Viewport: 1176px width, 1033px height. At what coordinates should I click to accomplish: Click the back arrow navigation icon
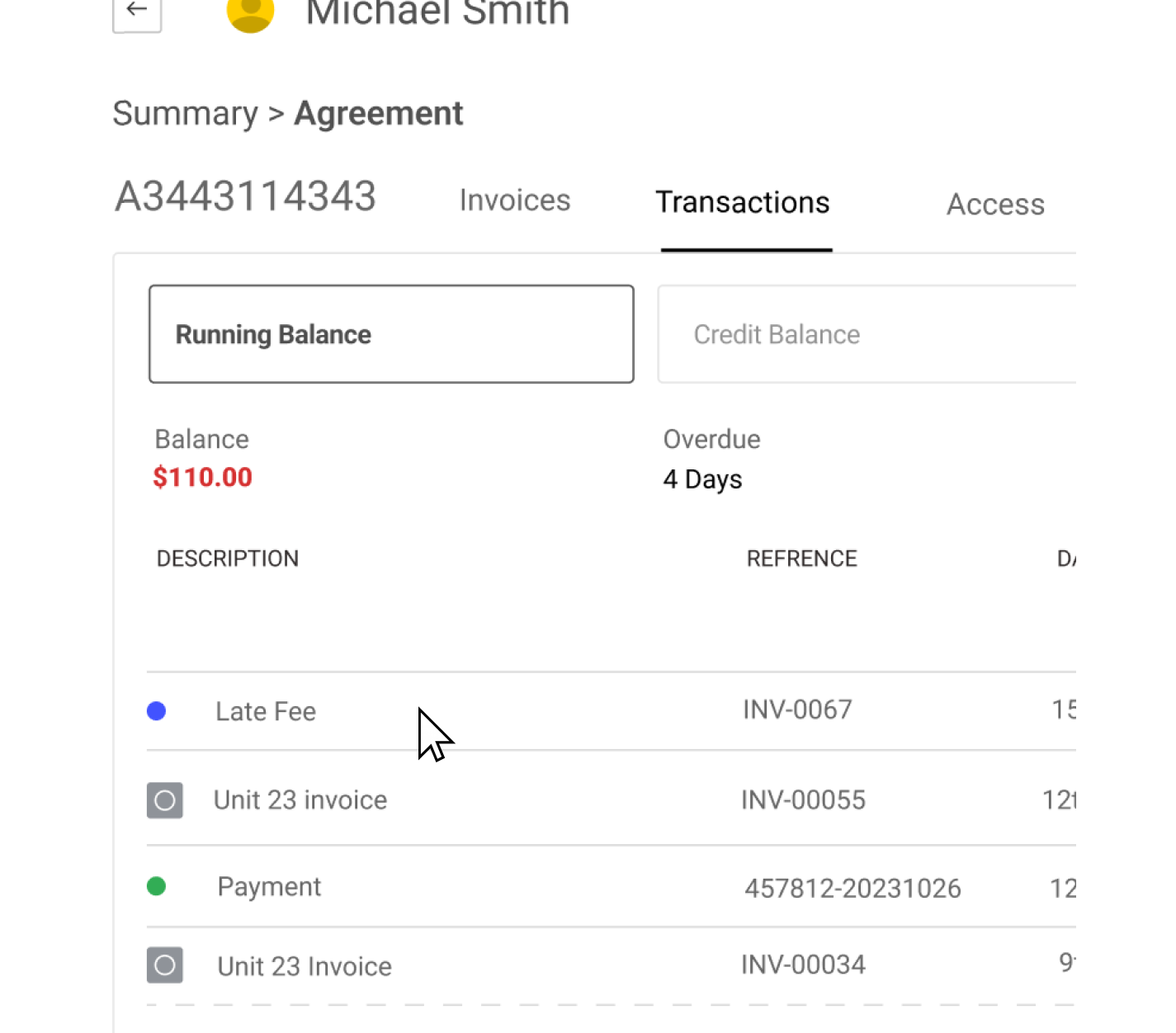(136, 11)
